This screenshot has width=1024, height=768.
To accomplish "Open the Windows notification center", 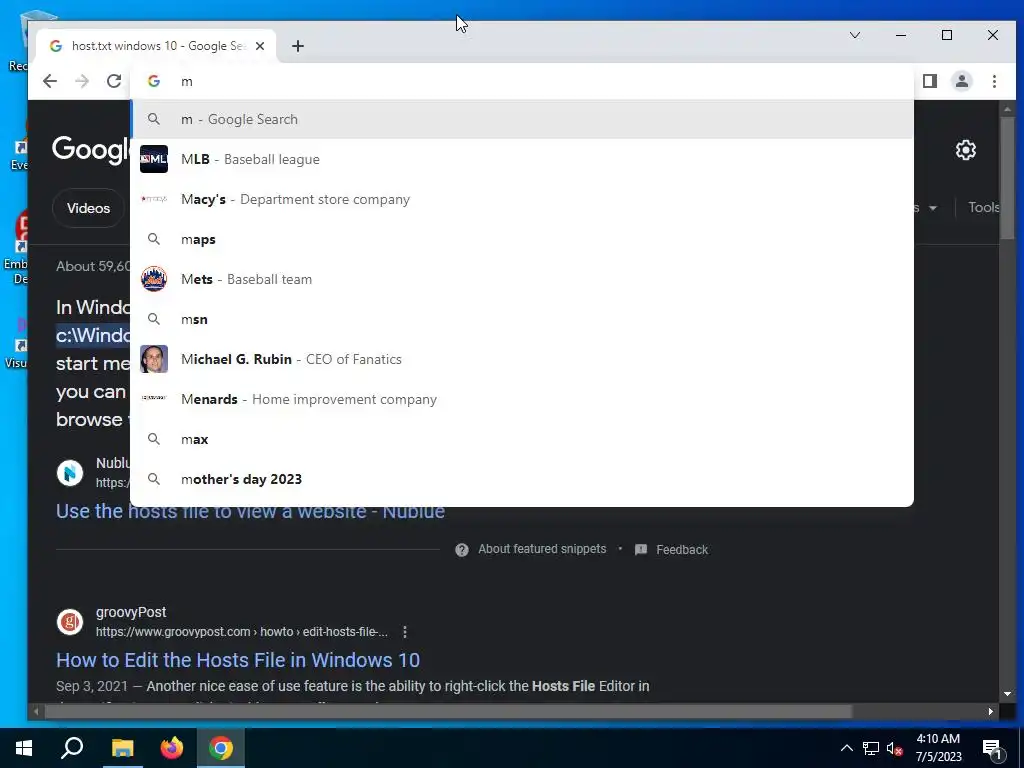I will click(992, 748).
